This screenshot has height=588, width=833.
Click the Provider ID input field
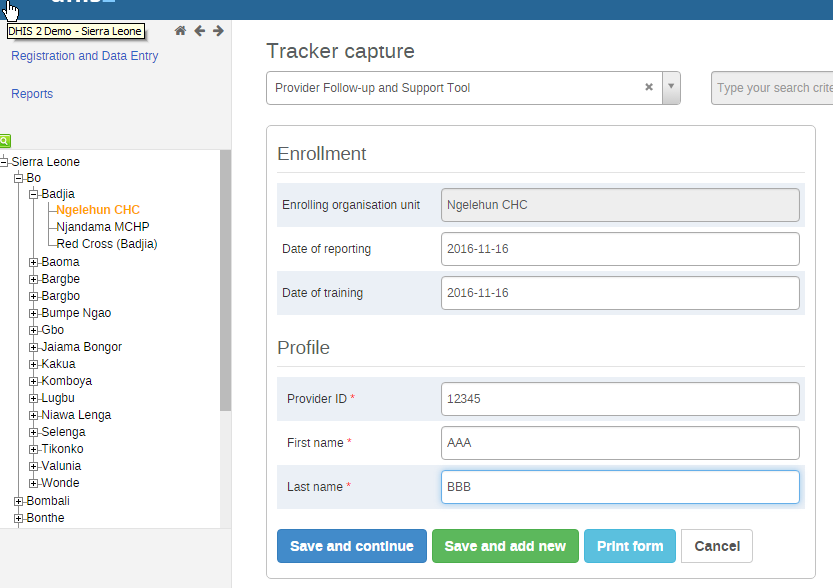click(x=620, y=398)
